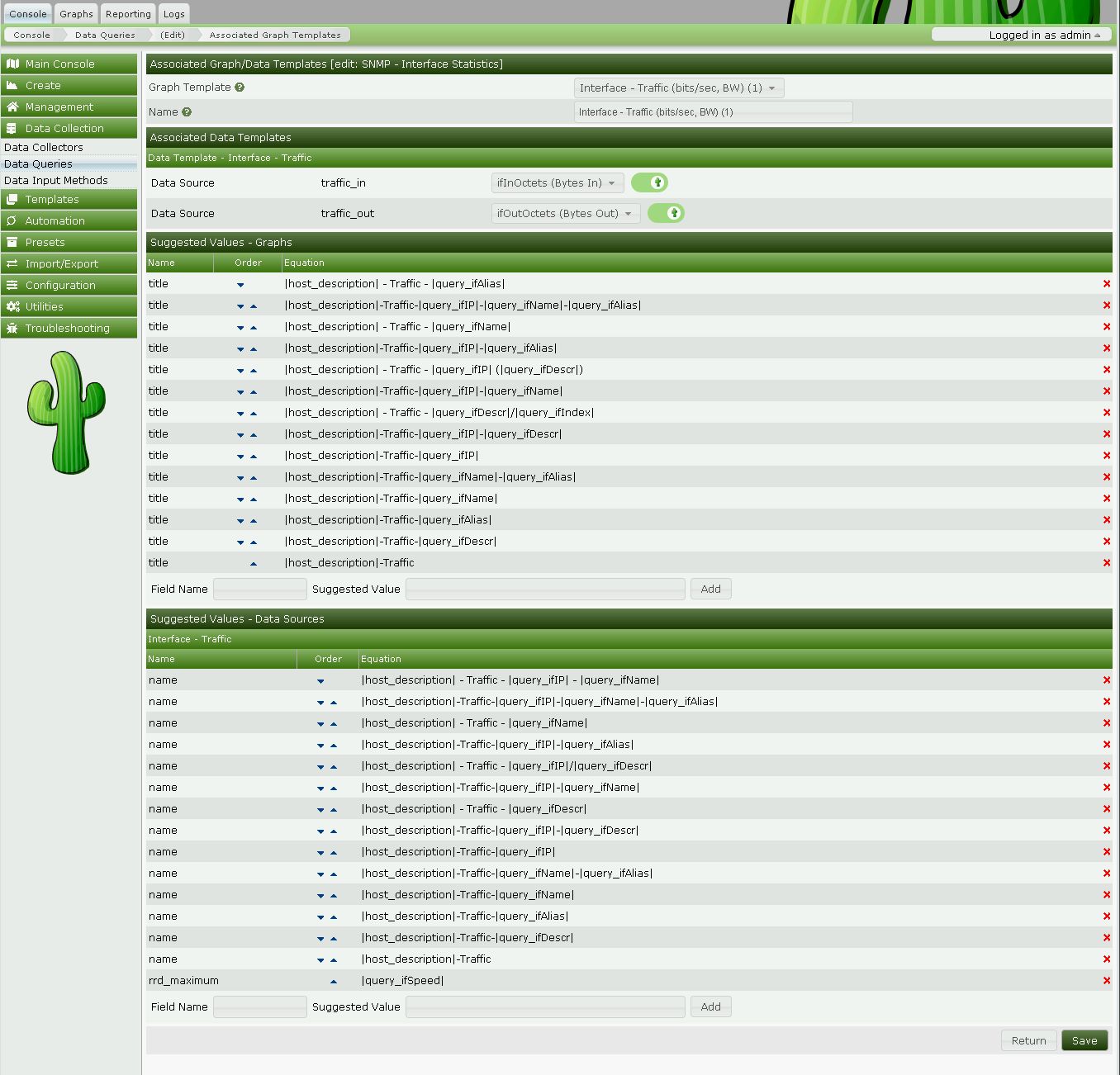Open the Graph Template help icon
The width and height of the screenshot is (1120, 1075).
pos(239,87)
